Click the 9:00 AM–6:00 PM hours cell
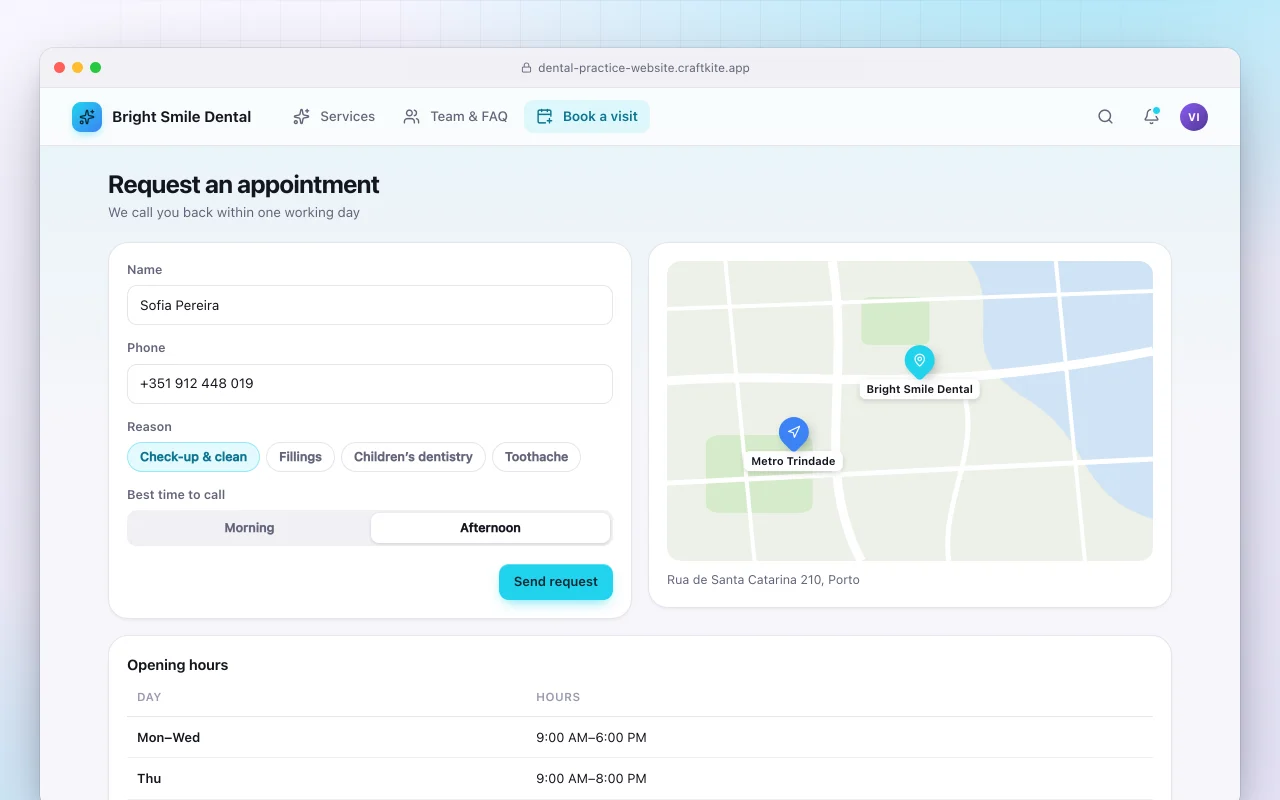This screenshot has height=800, width=1280. pos(591,738)
